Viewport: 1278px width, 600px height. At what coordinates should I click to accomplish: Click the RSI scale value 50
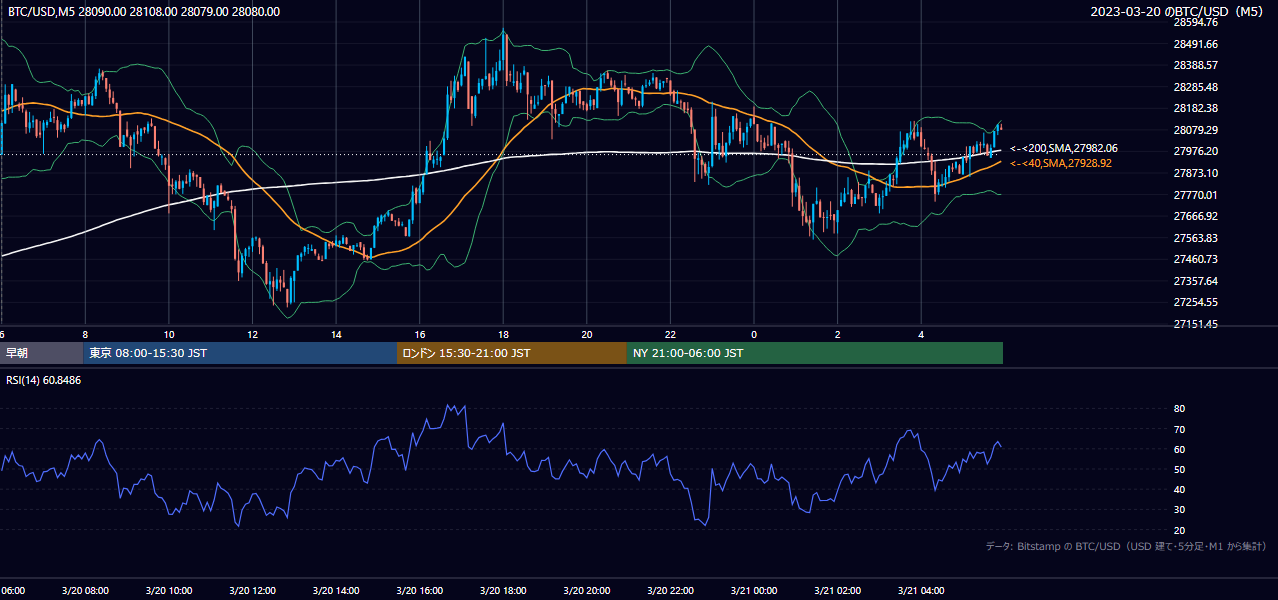point(1180,469)
